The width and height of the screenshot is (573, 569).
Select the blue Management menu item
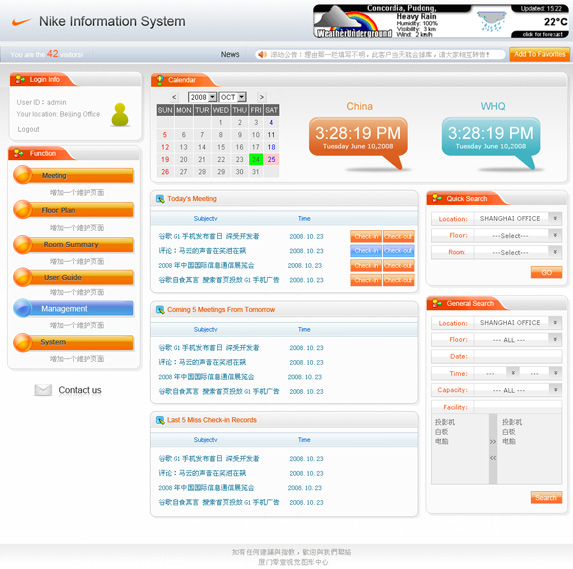pos(73,308)
